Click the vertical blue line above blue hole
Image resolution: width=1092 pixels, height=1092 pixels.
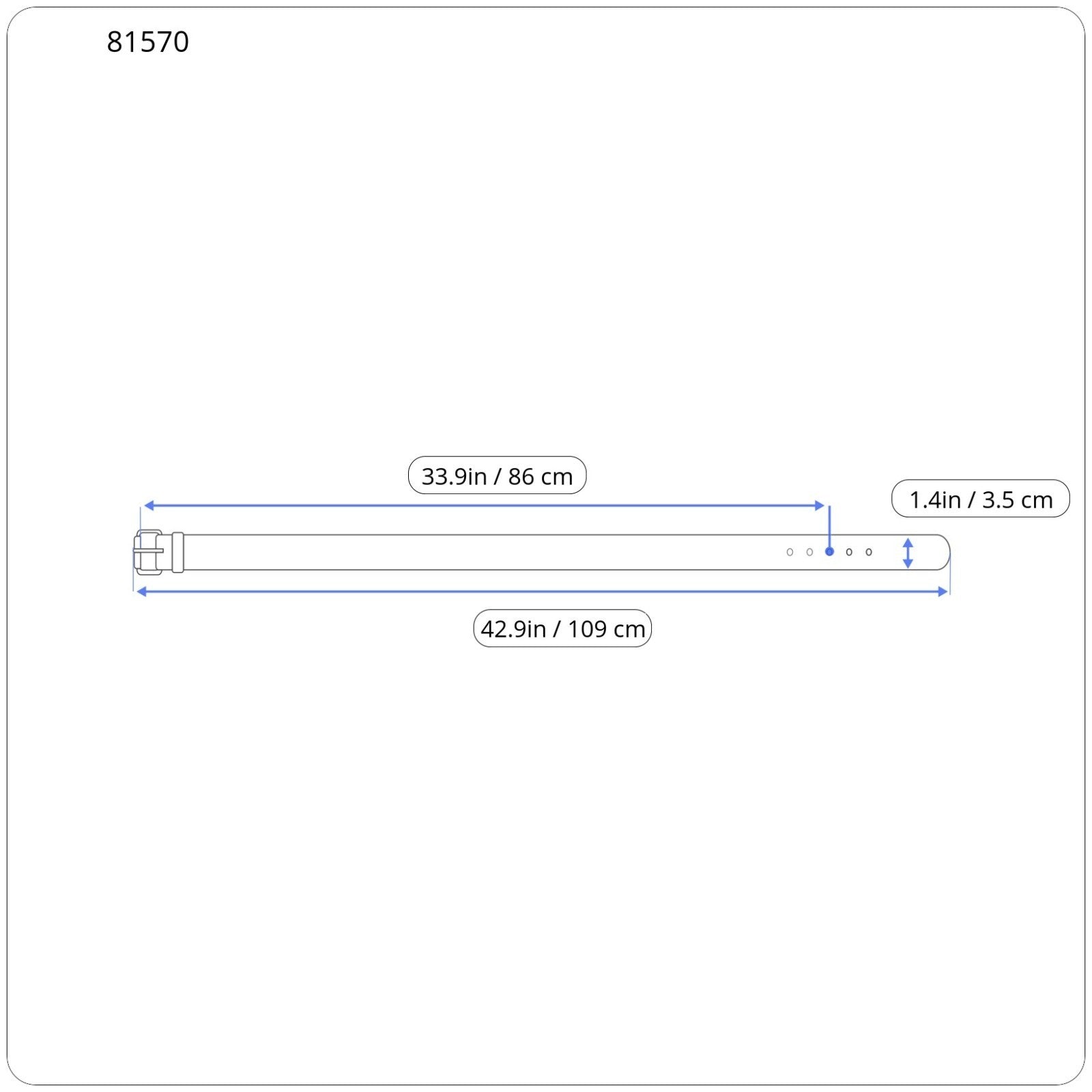pyautogui.click(x=829, y=524)
